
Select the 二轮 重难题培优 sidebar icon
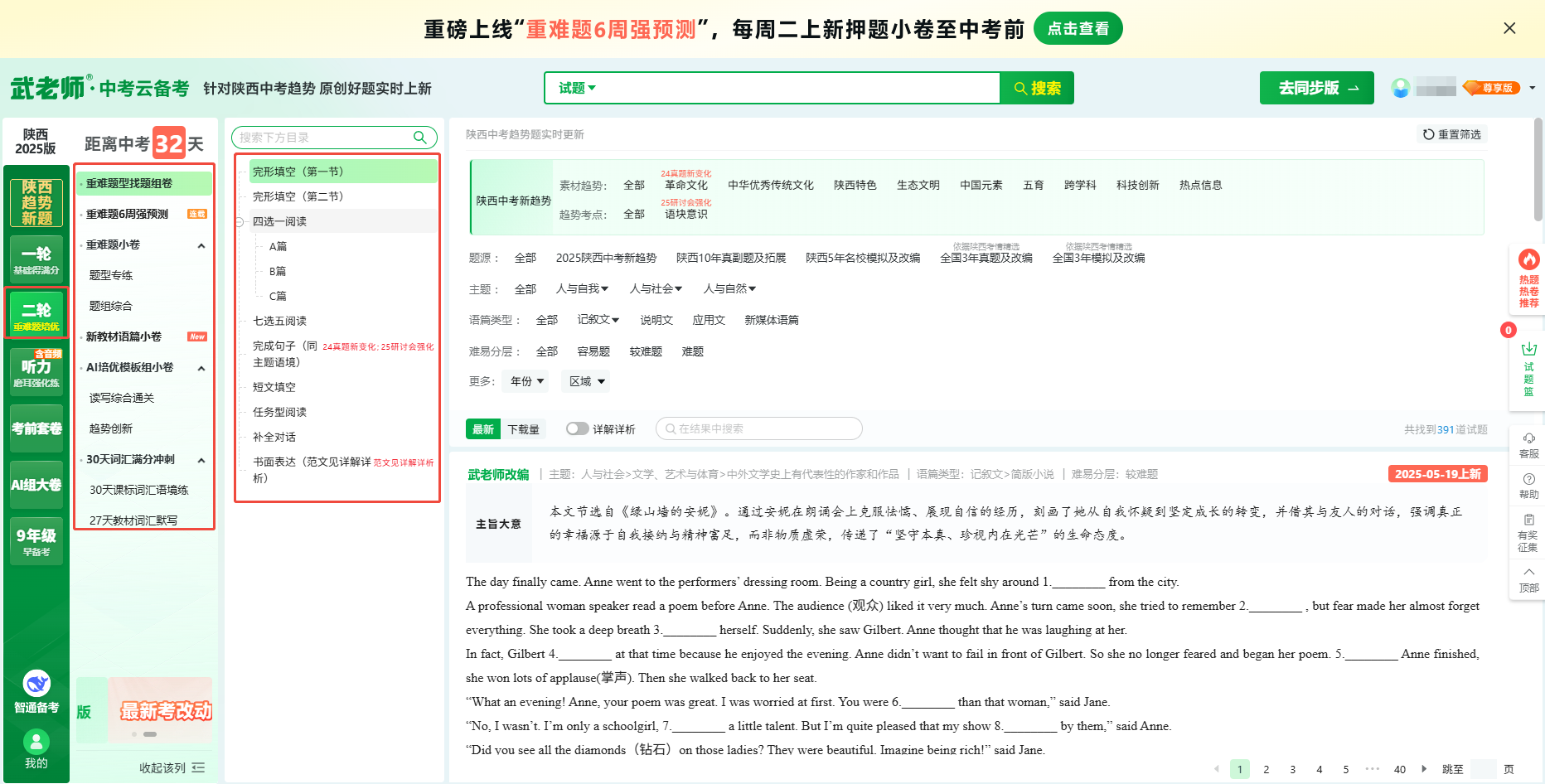(x=36, y=314)
